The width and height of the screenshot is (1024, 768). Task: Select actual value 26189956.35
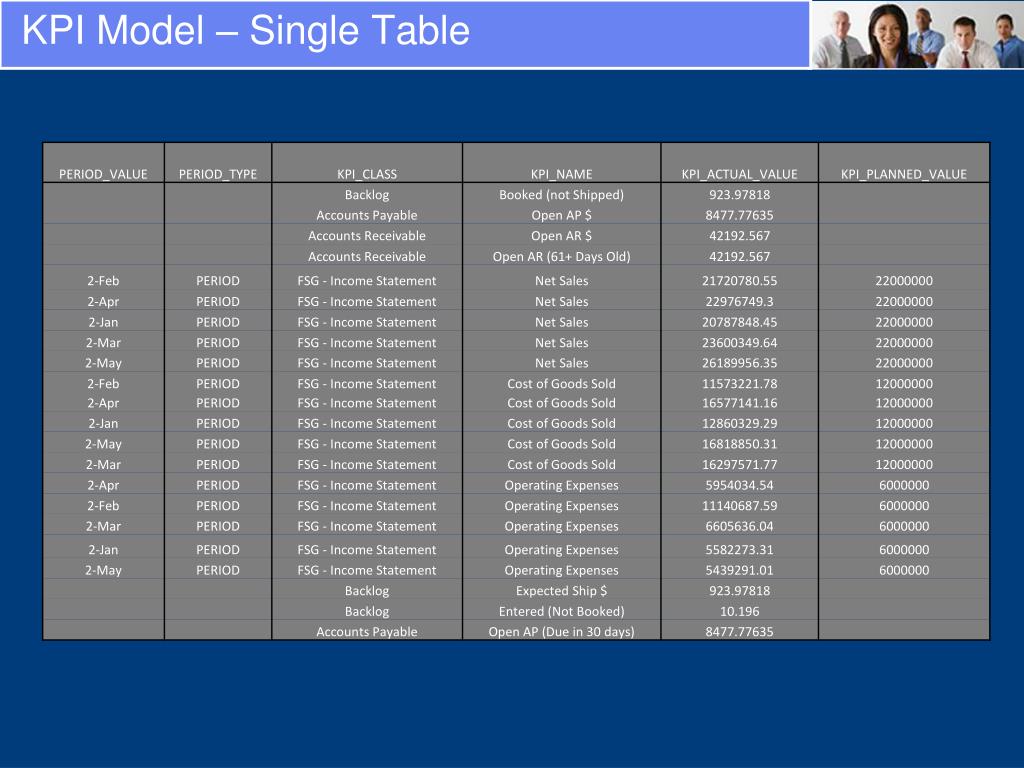tap(739, 363)
